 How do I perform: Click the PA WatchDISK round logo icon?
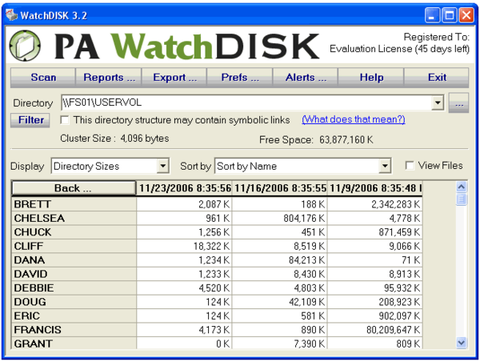25,46
